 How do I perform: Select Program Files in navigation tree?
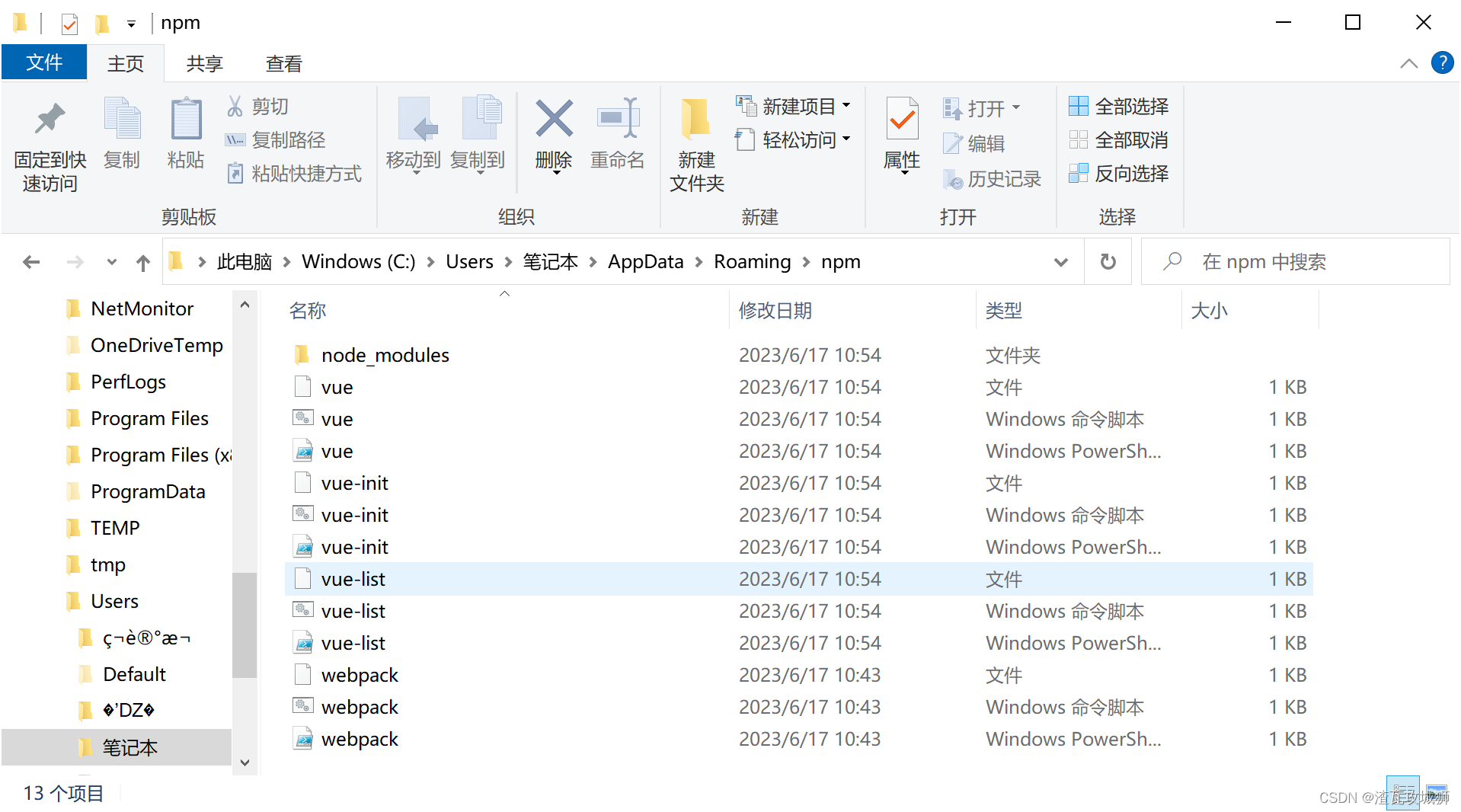pos(149,419)
